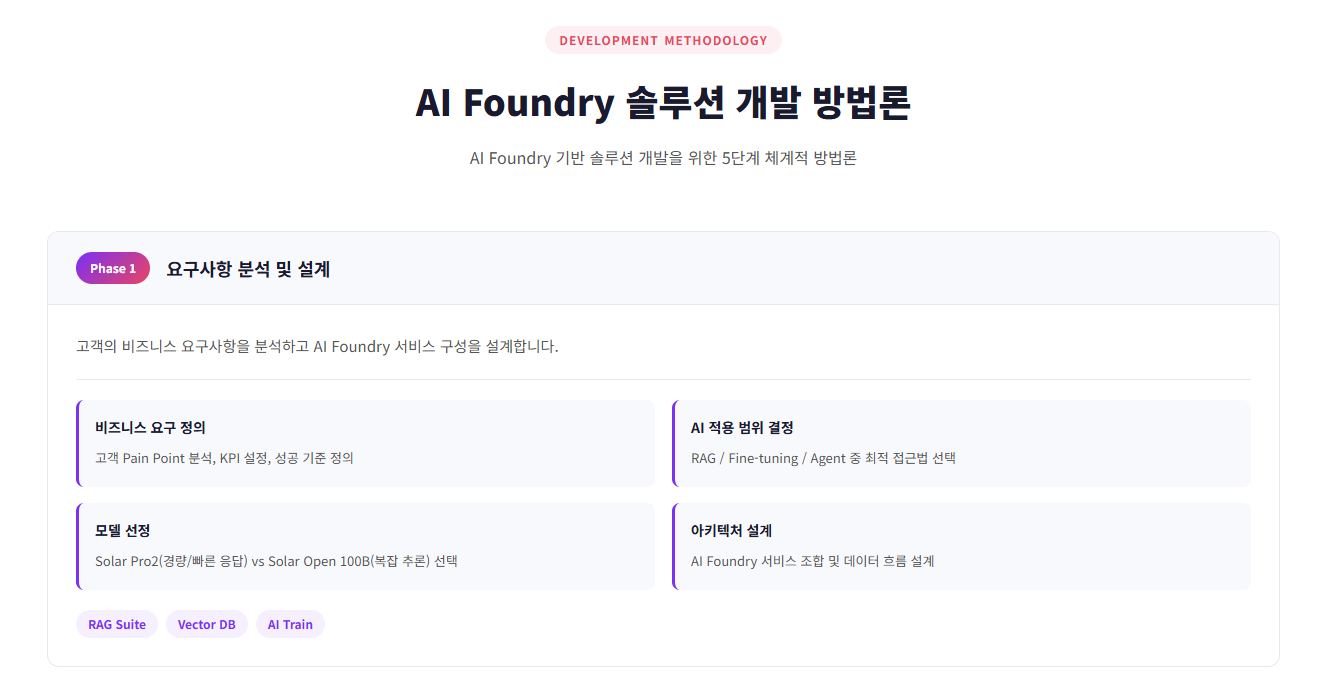The height and width of the screenshot is (680, 1322).
Task: Click the DEVELOPMENT METHODOLOGY pill badge
Action: pos(662,40)
